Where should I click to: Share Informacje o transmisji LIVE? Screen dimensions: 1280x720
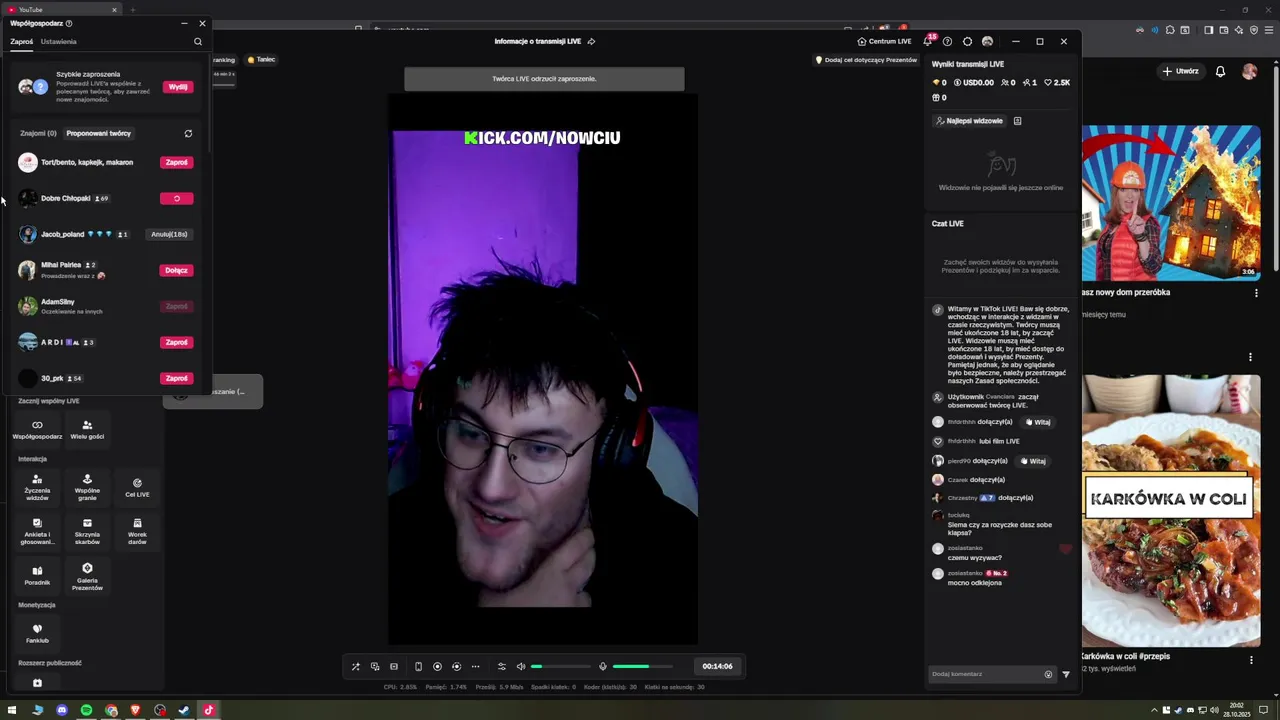[x=591, y=41]
